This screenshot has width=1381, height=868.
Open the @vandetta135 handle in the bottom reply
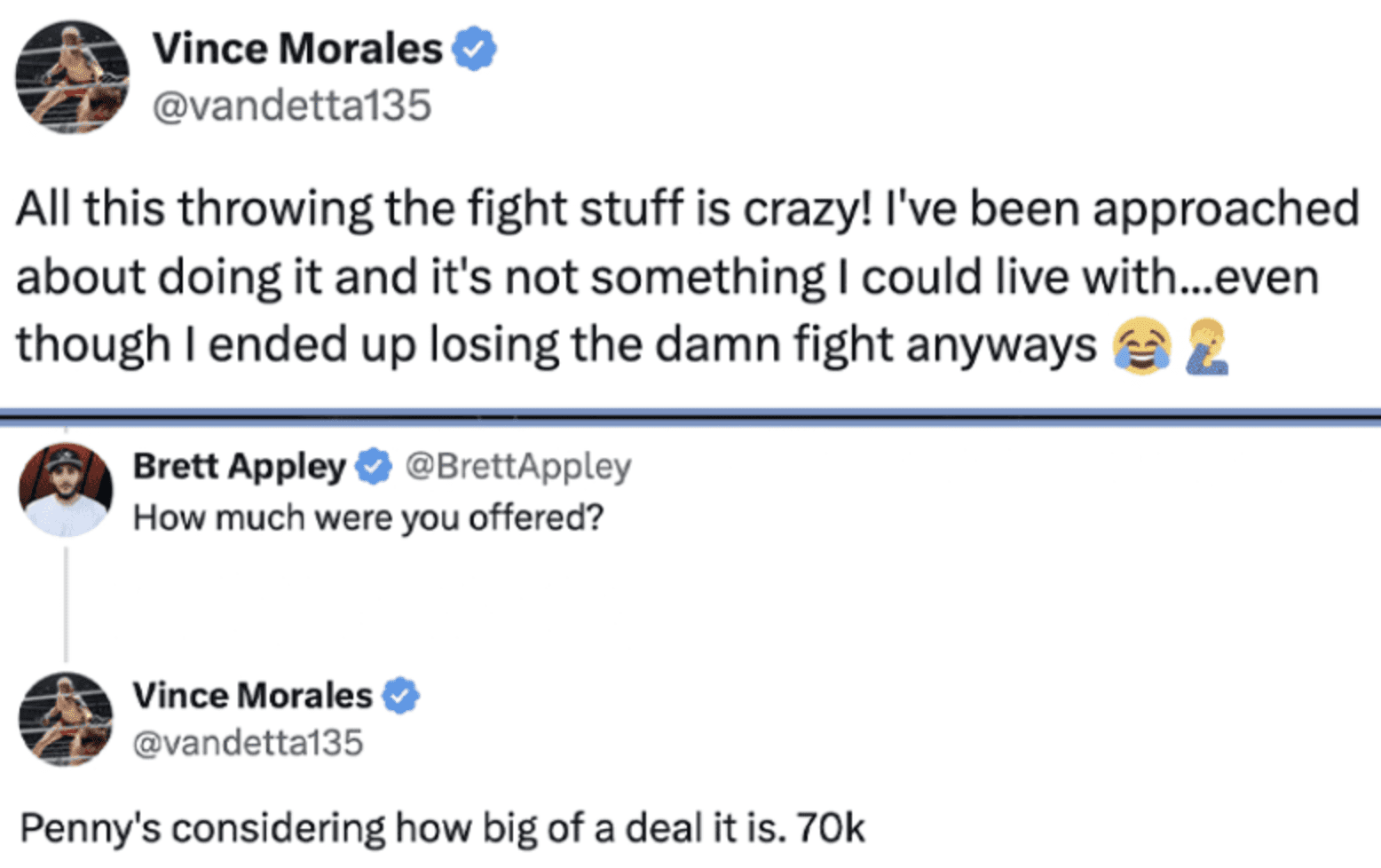[248, 743]
